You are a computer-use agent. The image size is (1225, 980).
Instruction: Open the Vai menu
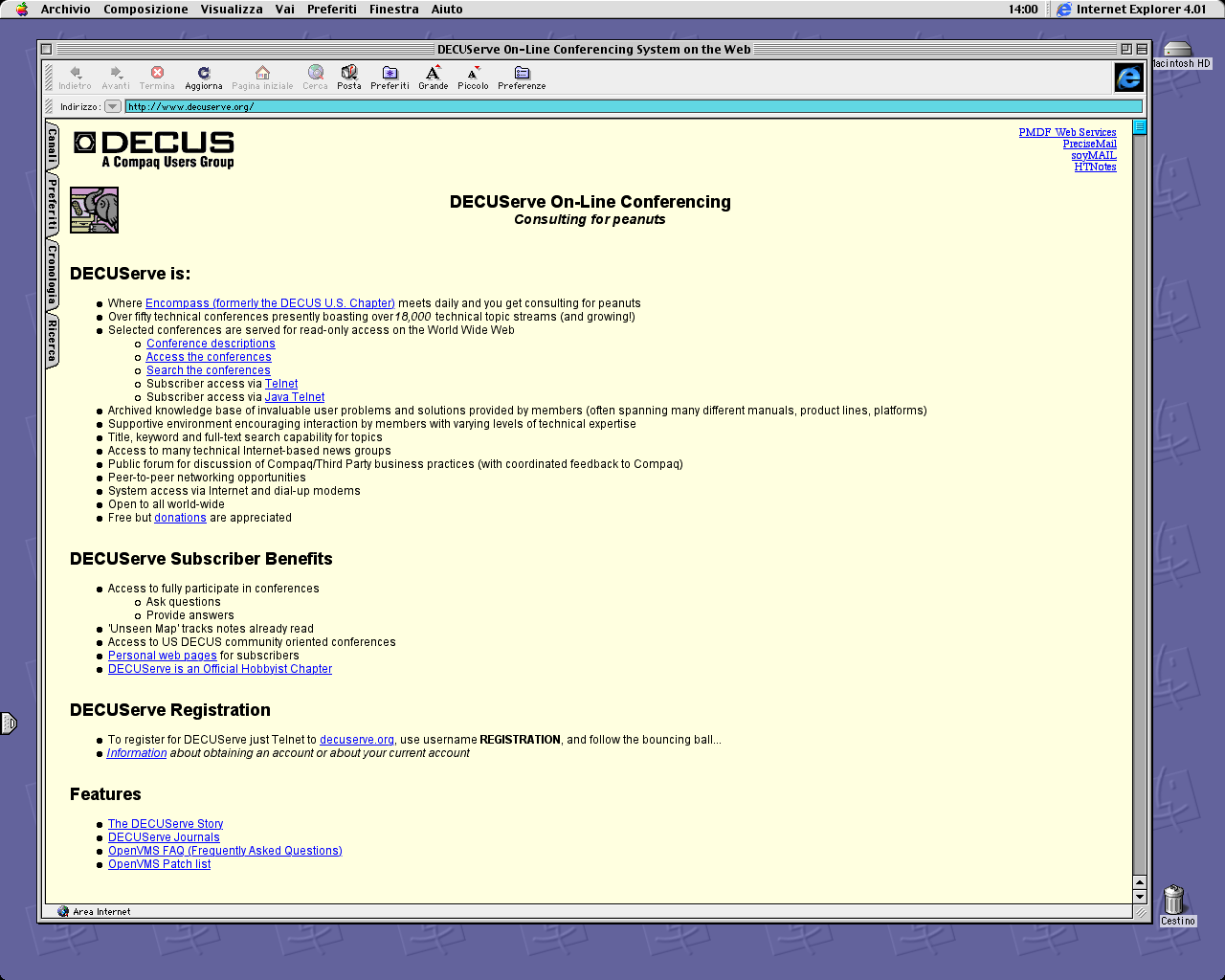[x=285, y=10]
